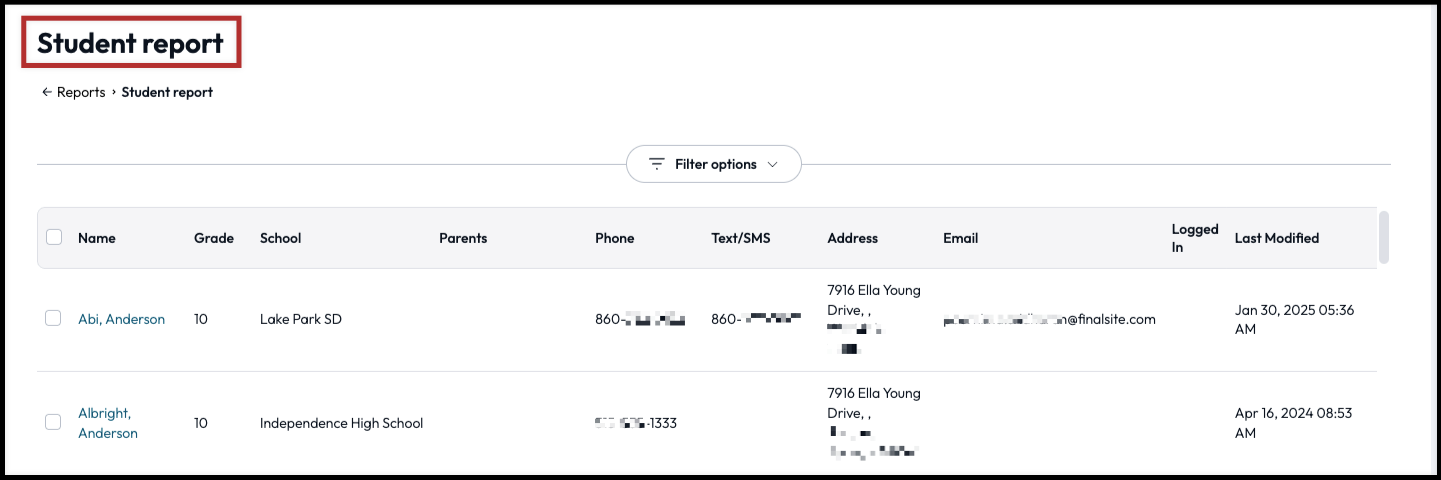Sort by the Grade column header
1441x480 pixels.
pos(214,238)
